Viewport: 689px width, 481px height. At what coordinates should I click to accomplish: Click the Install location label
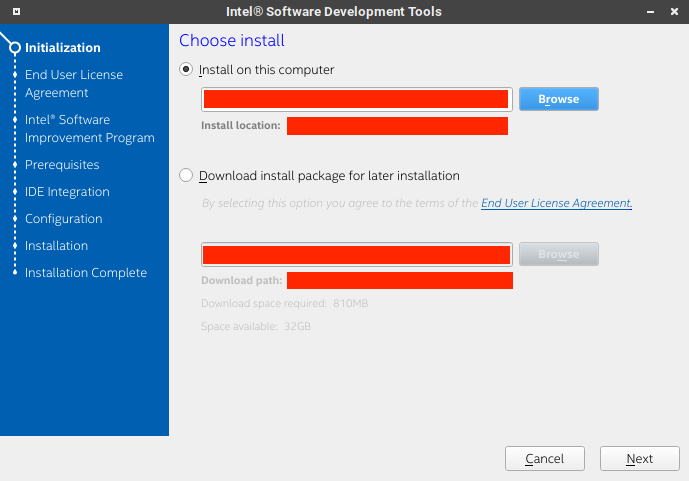241,125
